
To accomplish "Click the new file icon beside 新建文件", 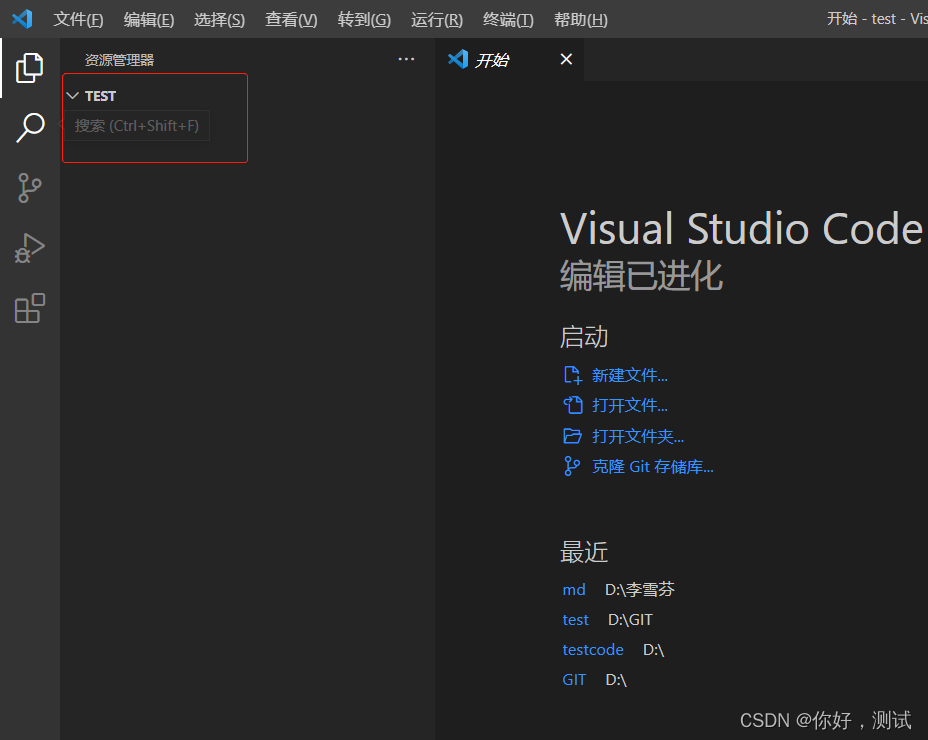I will [x=572, y=375].
